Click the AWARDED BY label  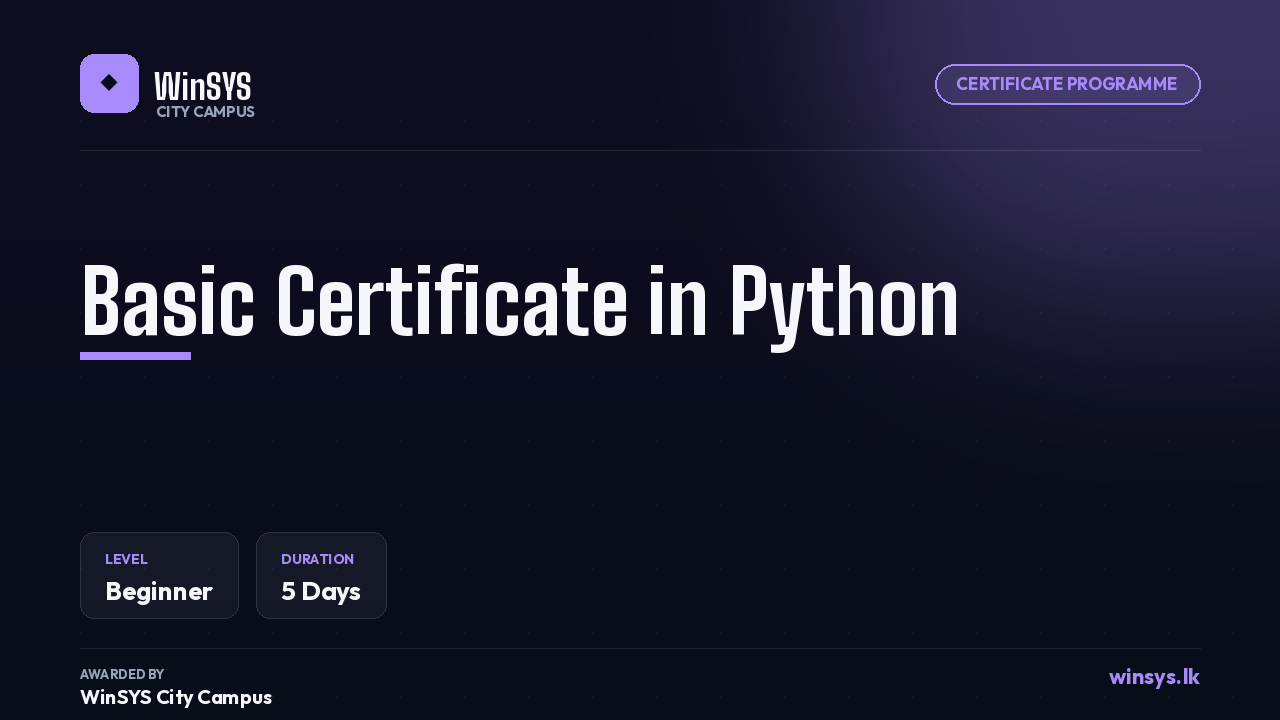pyautogui.click(x=122, y=674)
